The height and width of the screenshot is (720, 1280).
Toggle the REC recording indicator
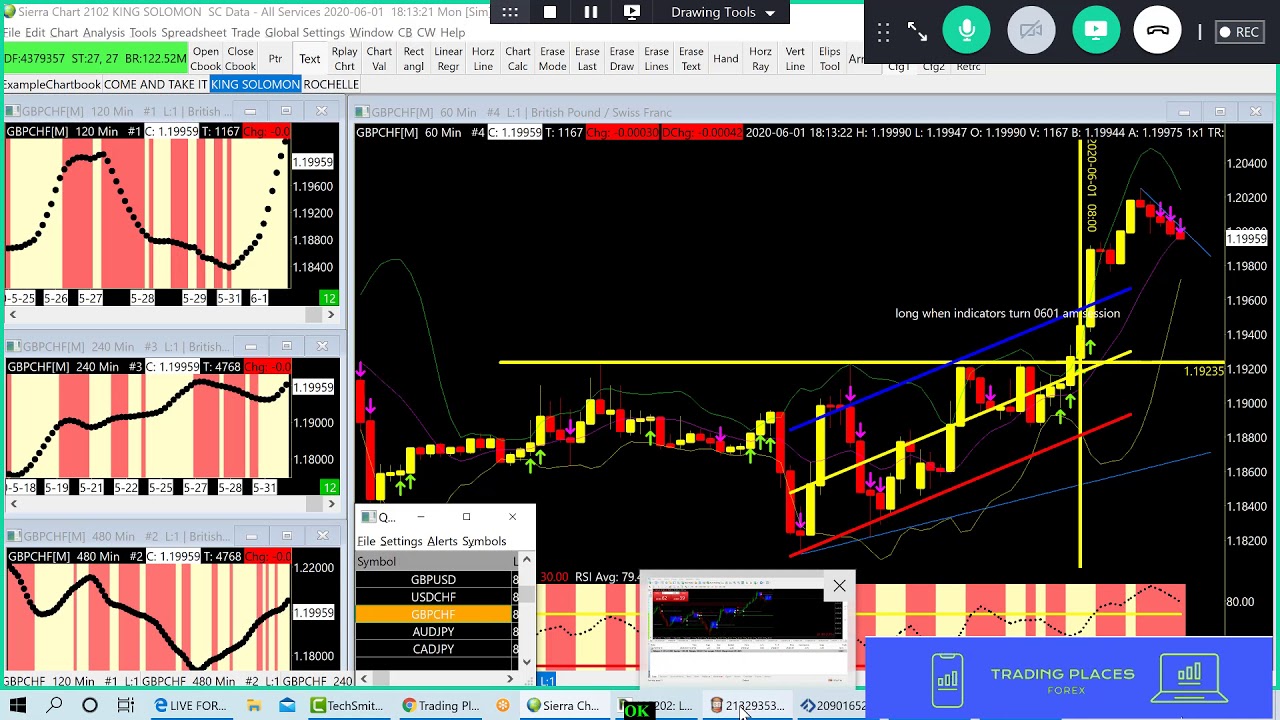click(1238, 32)
